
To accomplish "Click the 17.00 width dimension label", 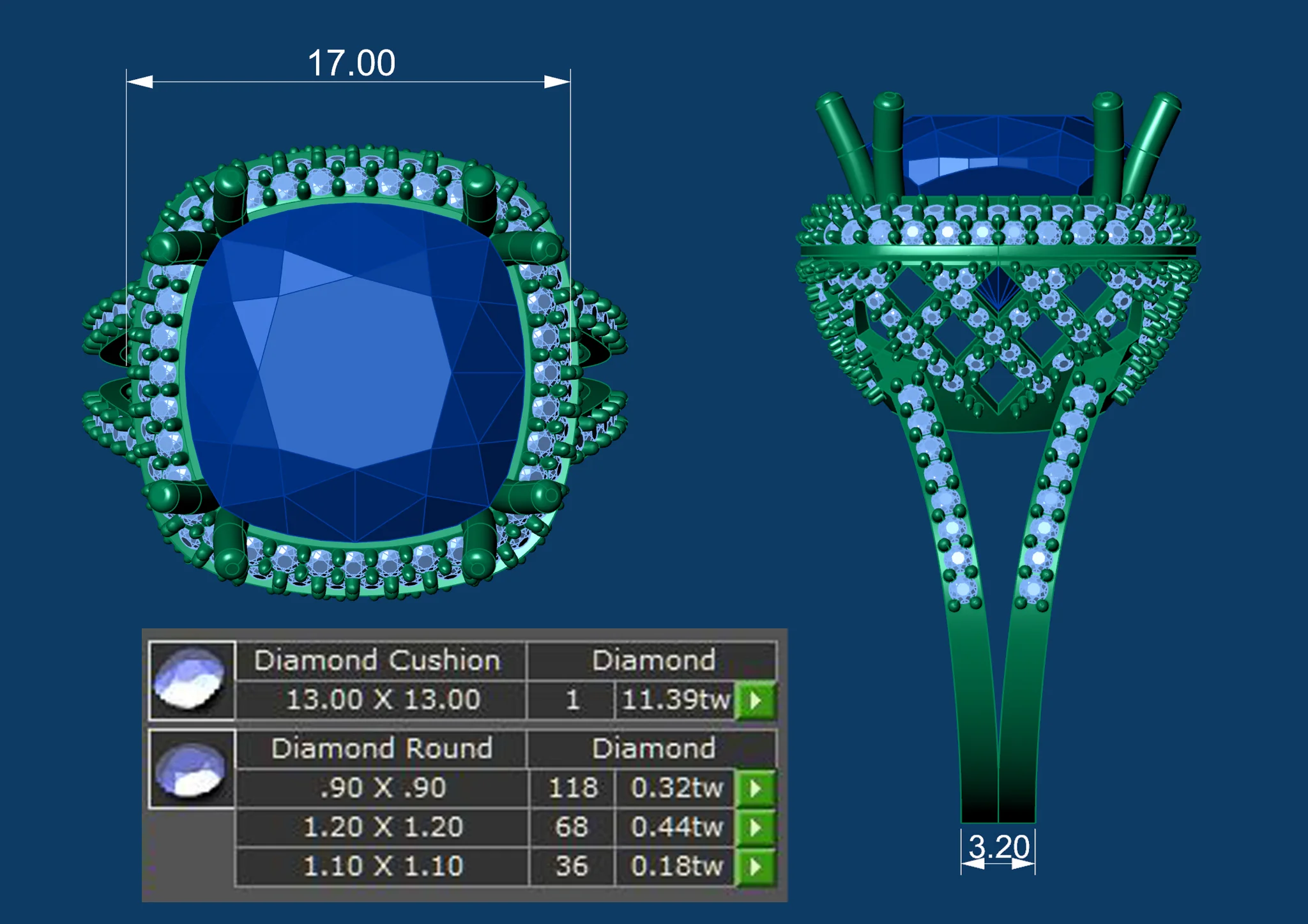I will [x=351, y=63].
